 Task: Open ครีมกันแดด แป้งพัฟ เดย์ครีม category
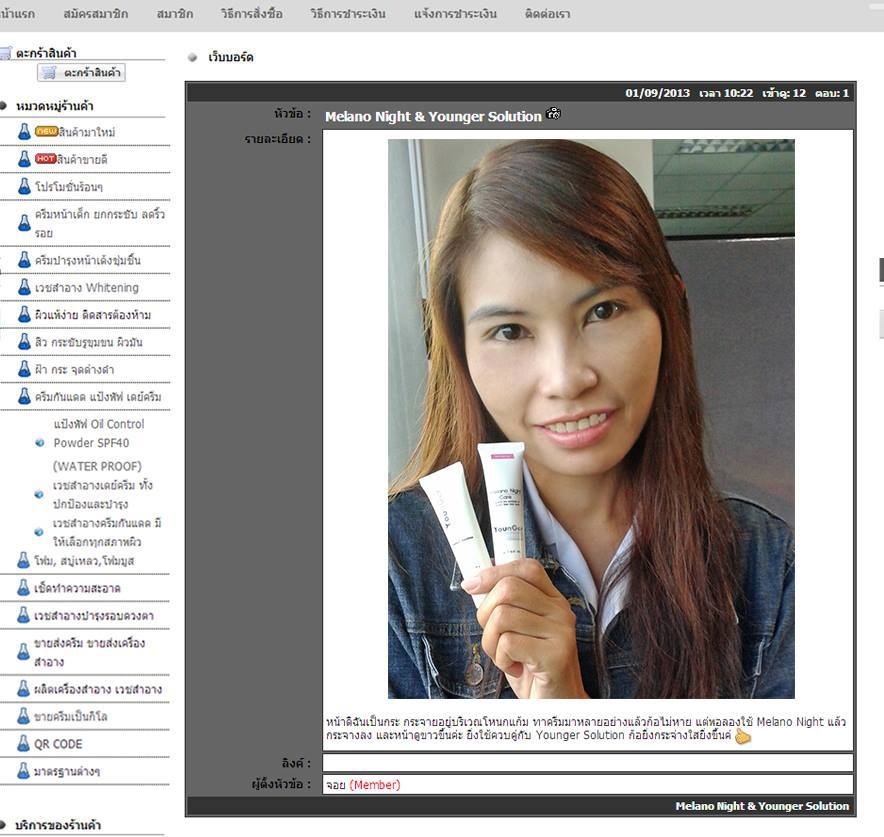(x=98, y=397)
